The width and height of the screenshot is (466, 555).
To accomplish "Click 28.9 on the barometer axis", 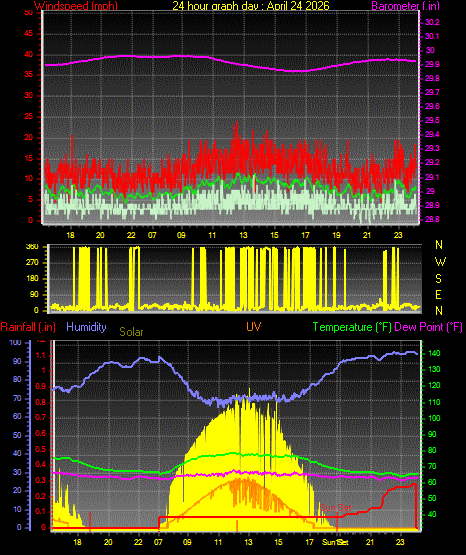I will (x=432, y=205).
